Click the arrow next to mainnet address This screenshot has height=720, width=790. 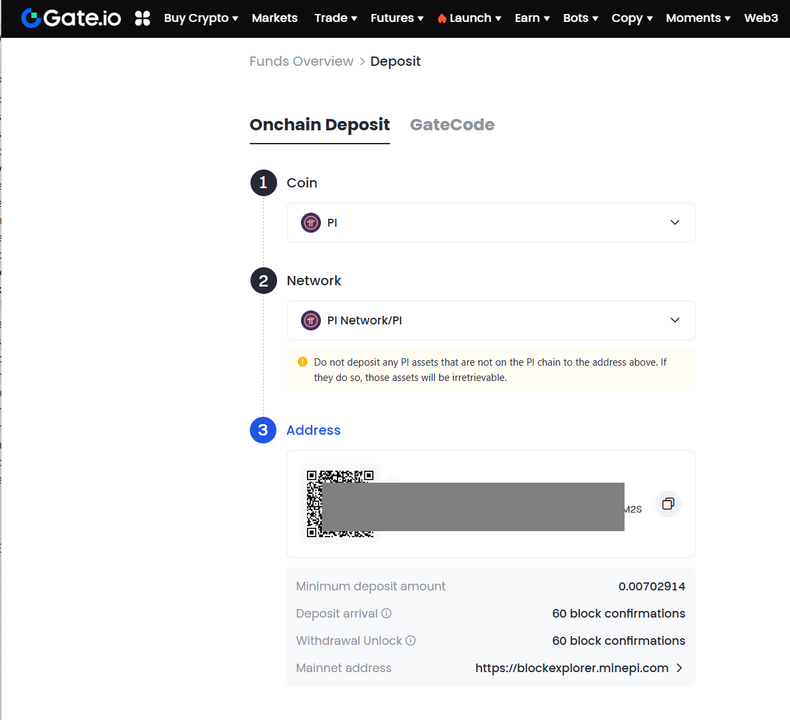[680, 668]
